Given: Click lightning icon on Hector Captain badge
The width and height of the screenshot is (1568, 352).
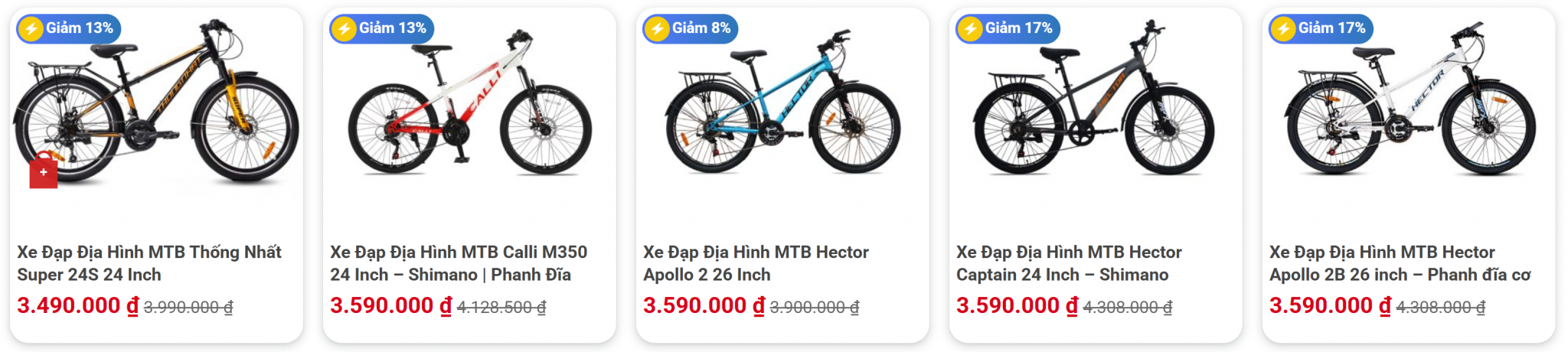Looking at the screenshot, I should 970,29.
